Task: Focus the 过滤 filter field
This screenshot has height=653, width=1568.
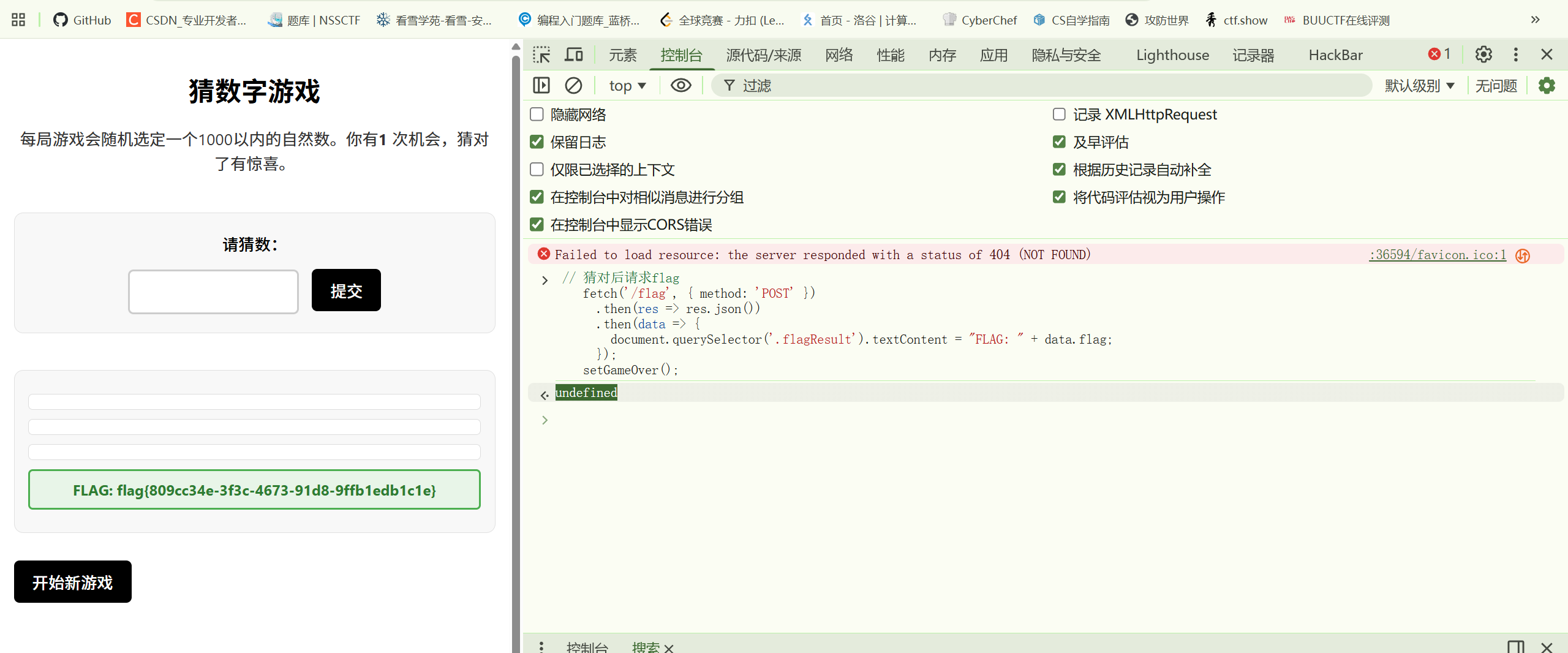Action: pos(1041,86)
